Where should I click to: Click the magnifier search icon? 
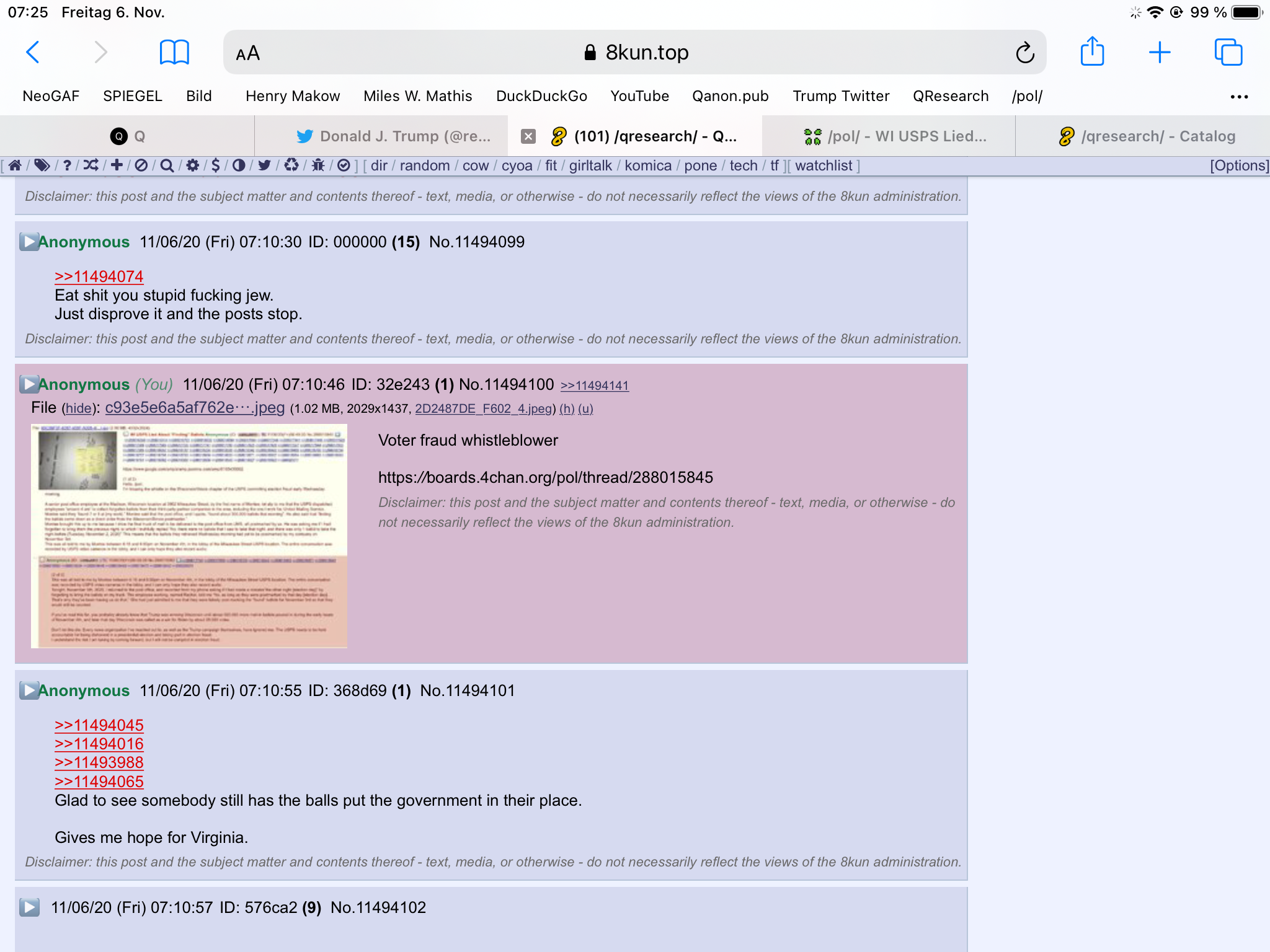point(167,165)
